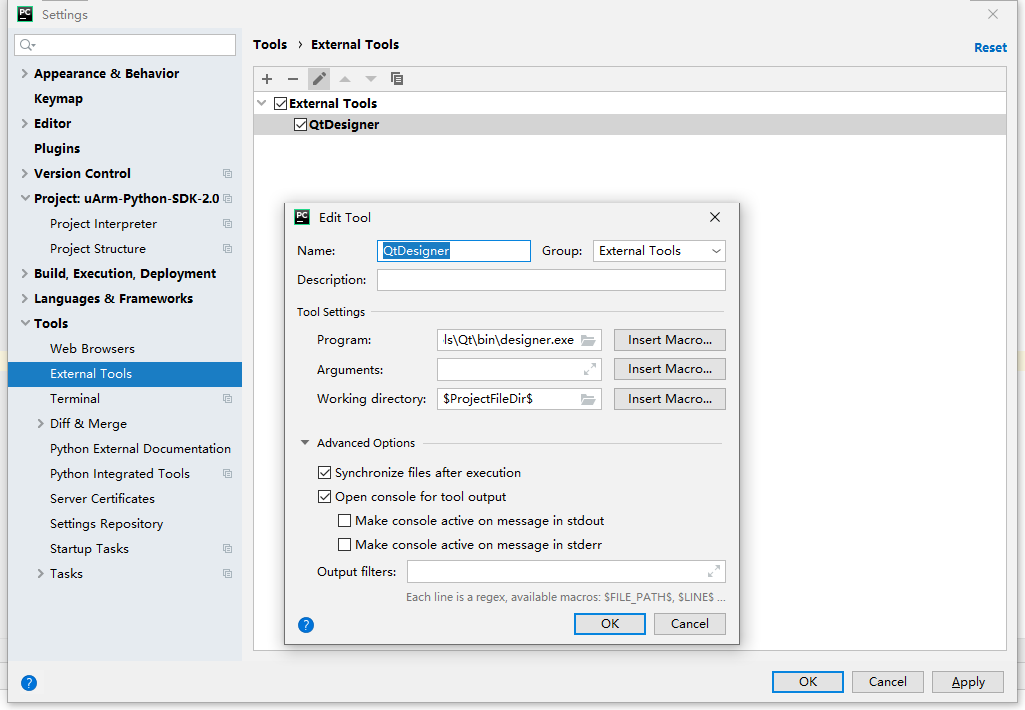Expand the Languages & Frameworks node
1025x710 pixels.
(24, 299)
